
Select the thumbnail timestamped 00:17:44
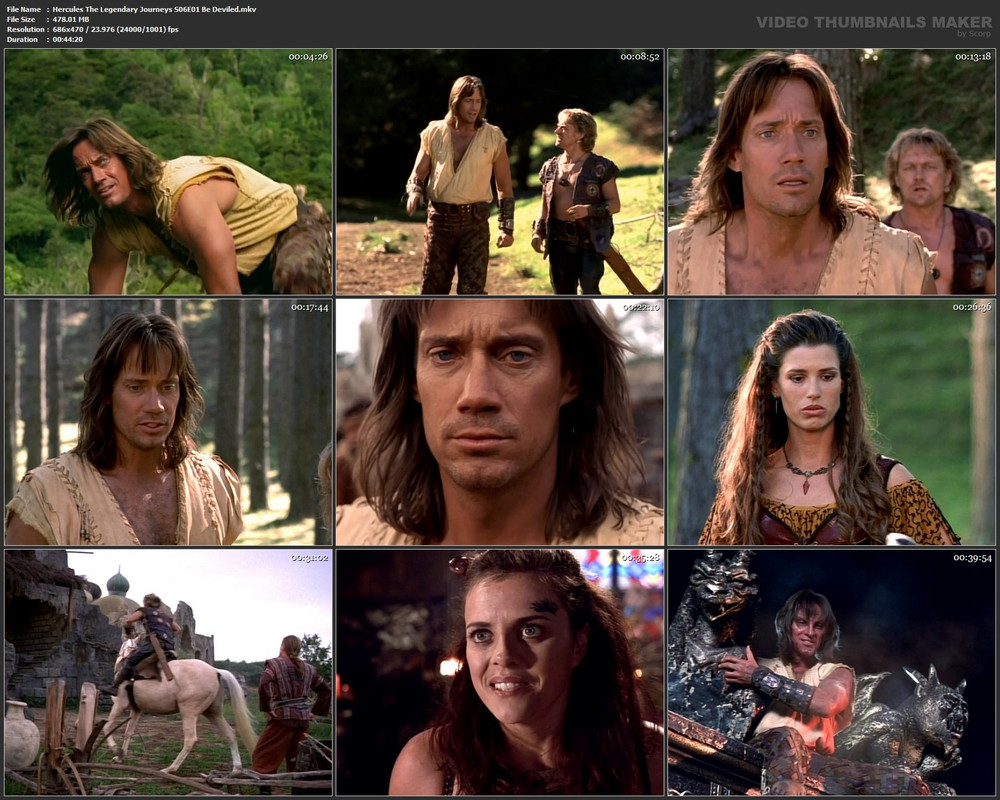pyautogui.click(x=168, y=422)
